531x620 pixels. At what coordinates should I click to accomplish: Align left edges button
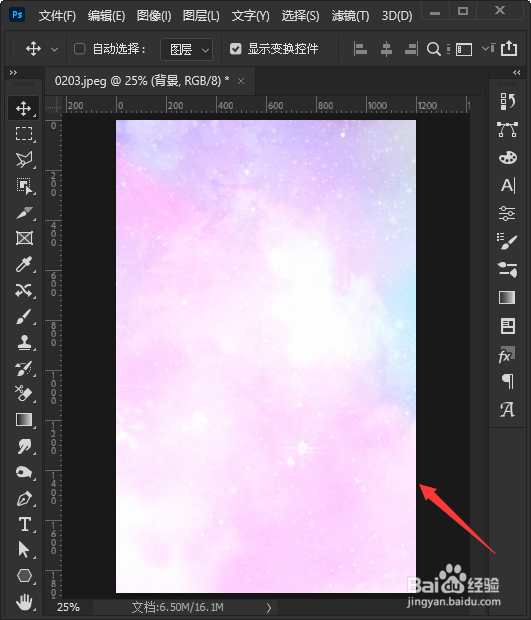pos(360,49)
